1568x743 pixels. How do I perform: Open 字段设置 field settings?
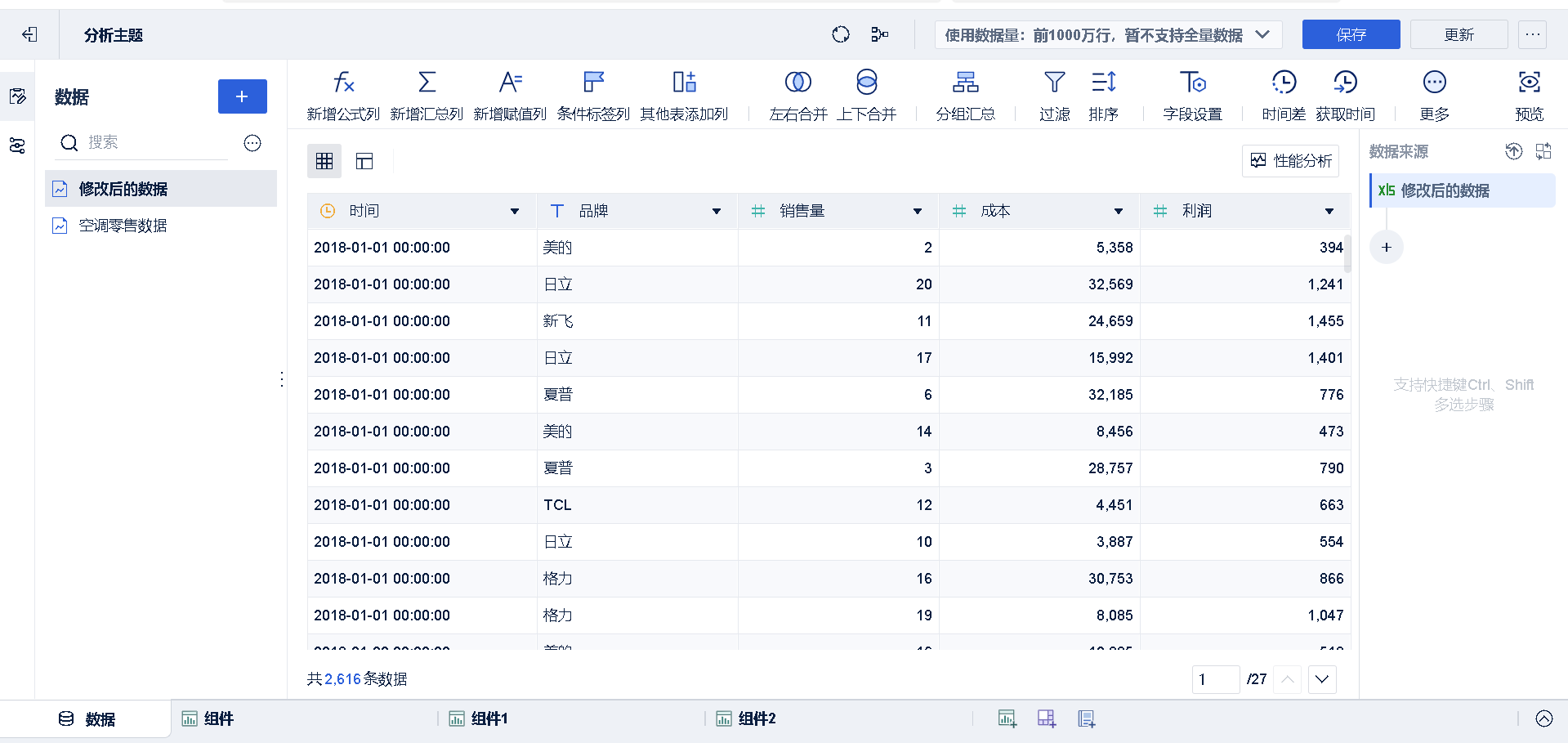(x=1193, y=96)
